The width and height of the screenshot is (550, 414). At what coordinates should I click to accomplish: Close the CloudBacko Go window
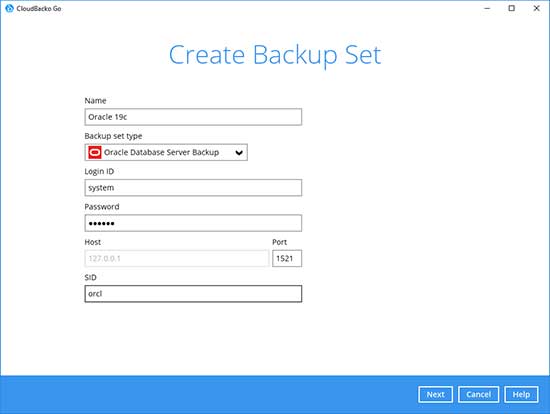coord(536,8)
